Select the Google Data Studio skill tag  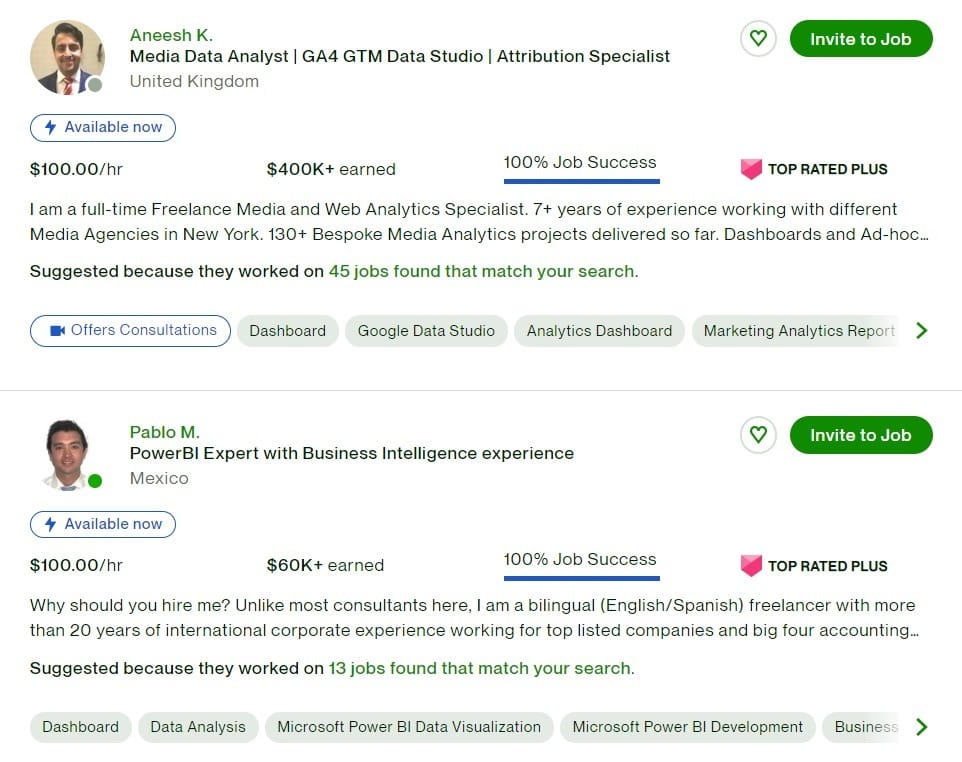[x=426, y=331]
